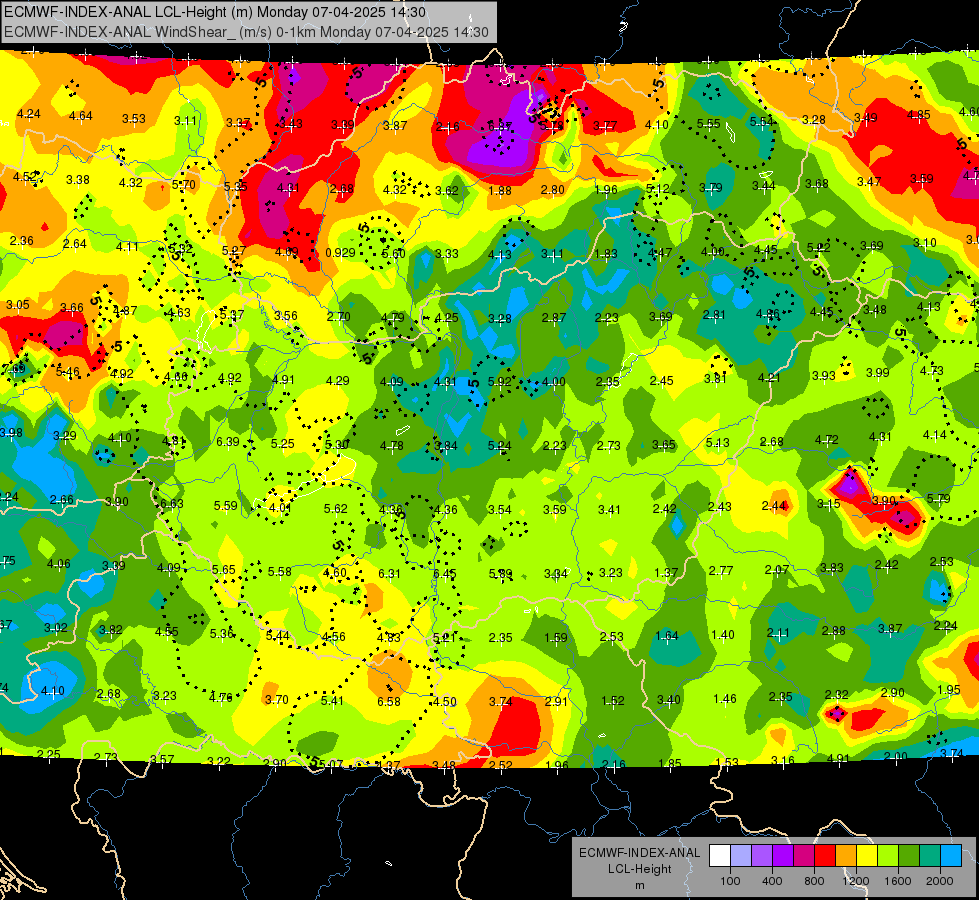Click the wind shear value 4.85
This screenshot has width=979, height=900.
click(x=918, y=115)
